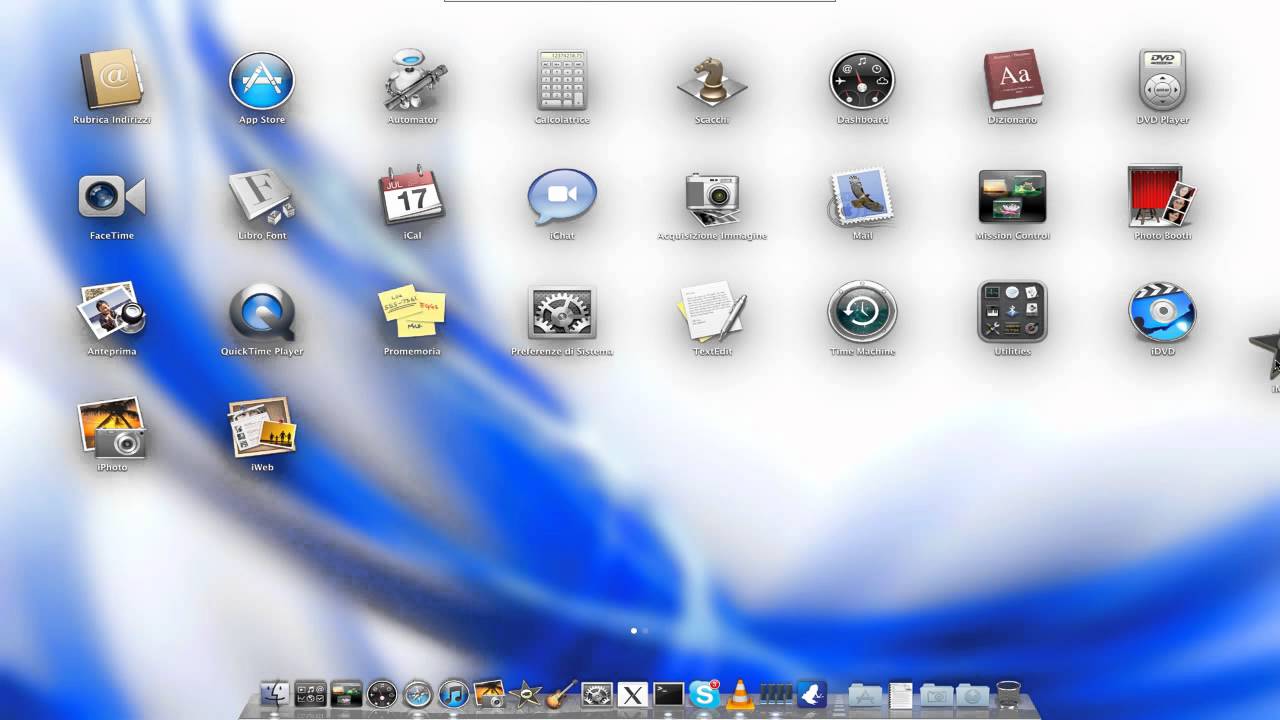This screenshot has height=720, width=1280.
Task: Launch TextEdit
Action: 712,312
